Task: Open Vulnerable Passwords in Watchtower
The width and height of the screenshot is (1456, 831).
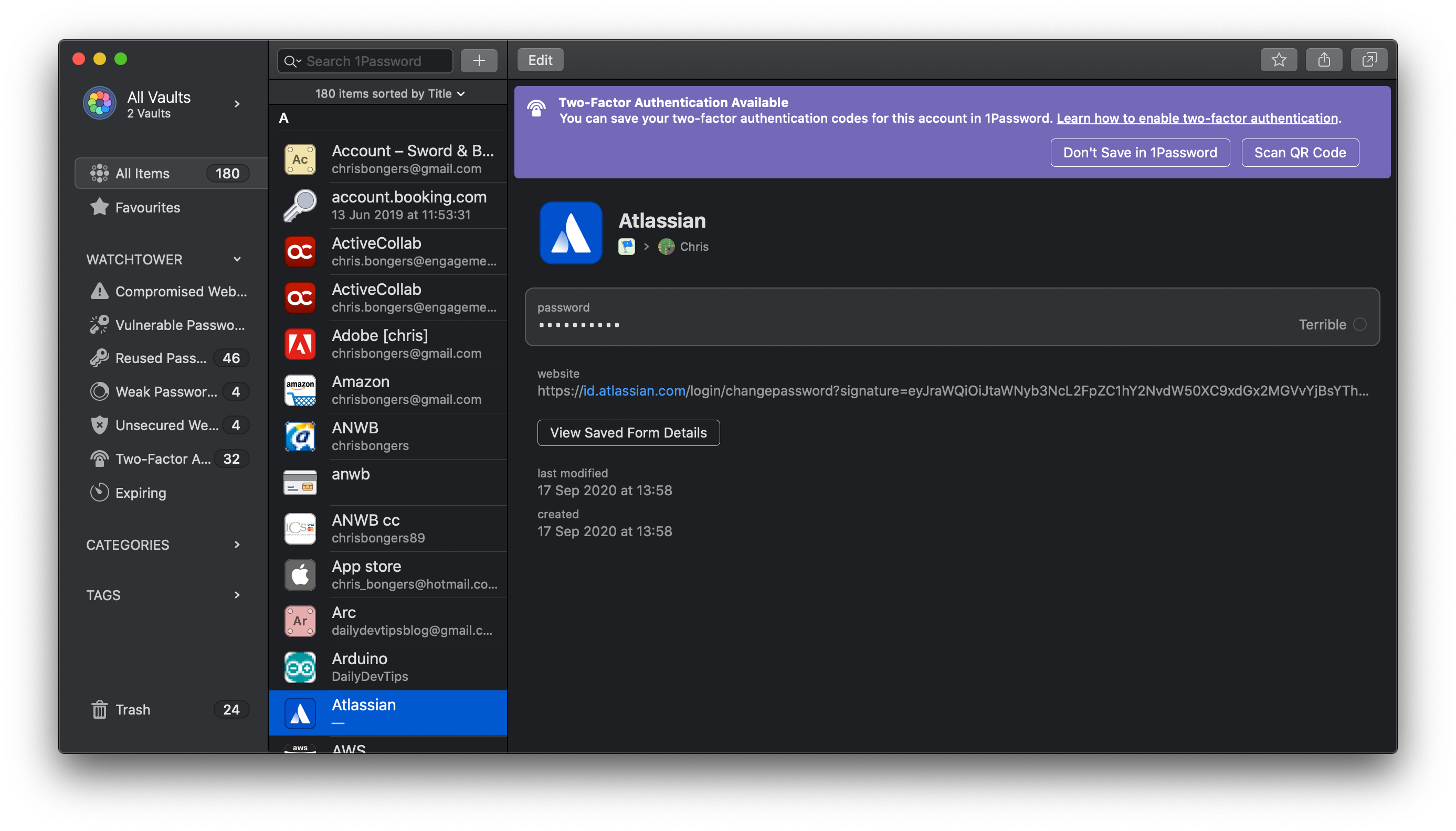Action: tap(170, 325)
